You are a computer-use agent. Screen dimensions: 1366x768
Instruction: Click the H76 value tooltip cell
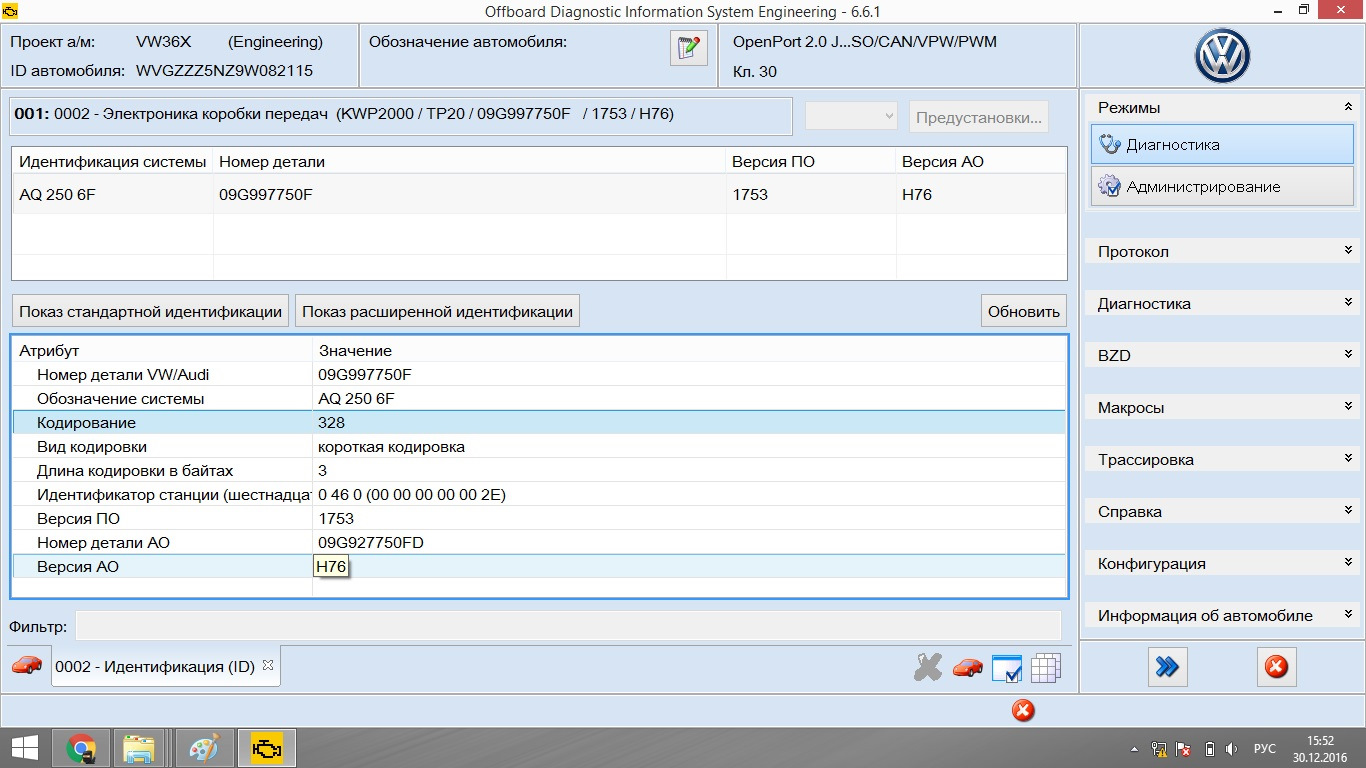click(331, 567)
